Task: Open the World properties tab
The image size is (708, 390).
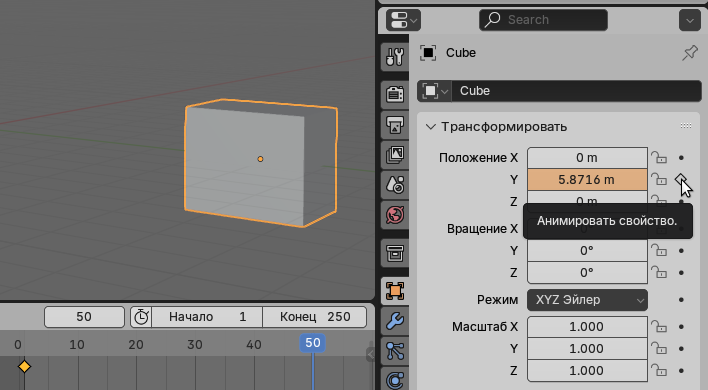Action: tap(395, 214)
